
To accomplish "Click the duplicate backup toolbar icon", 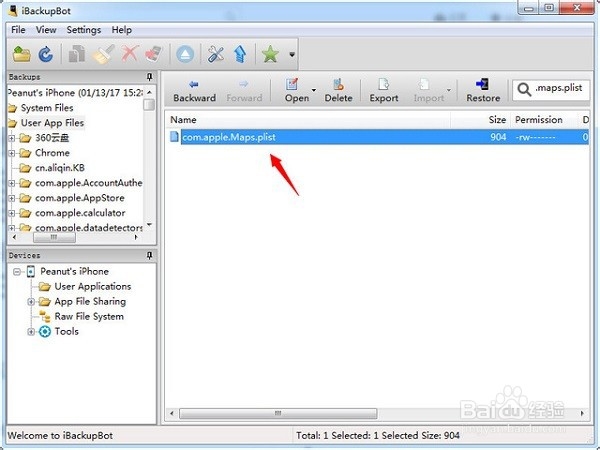I will coord(77,54).
